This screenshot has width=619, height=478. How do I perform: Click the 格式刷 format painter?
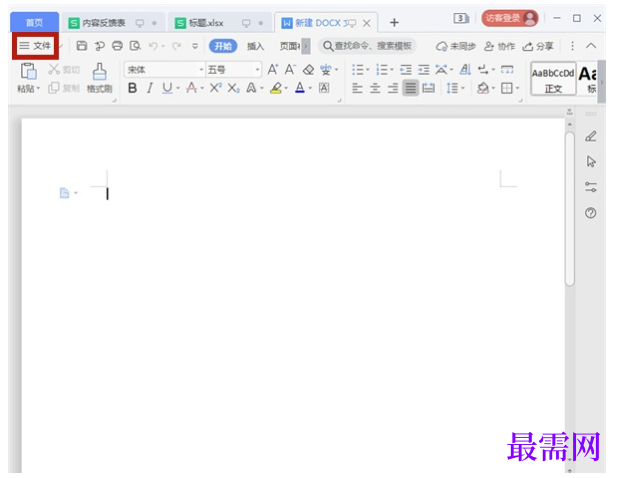pos(99,78)
